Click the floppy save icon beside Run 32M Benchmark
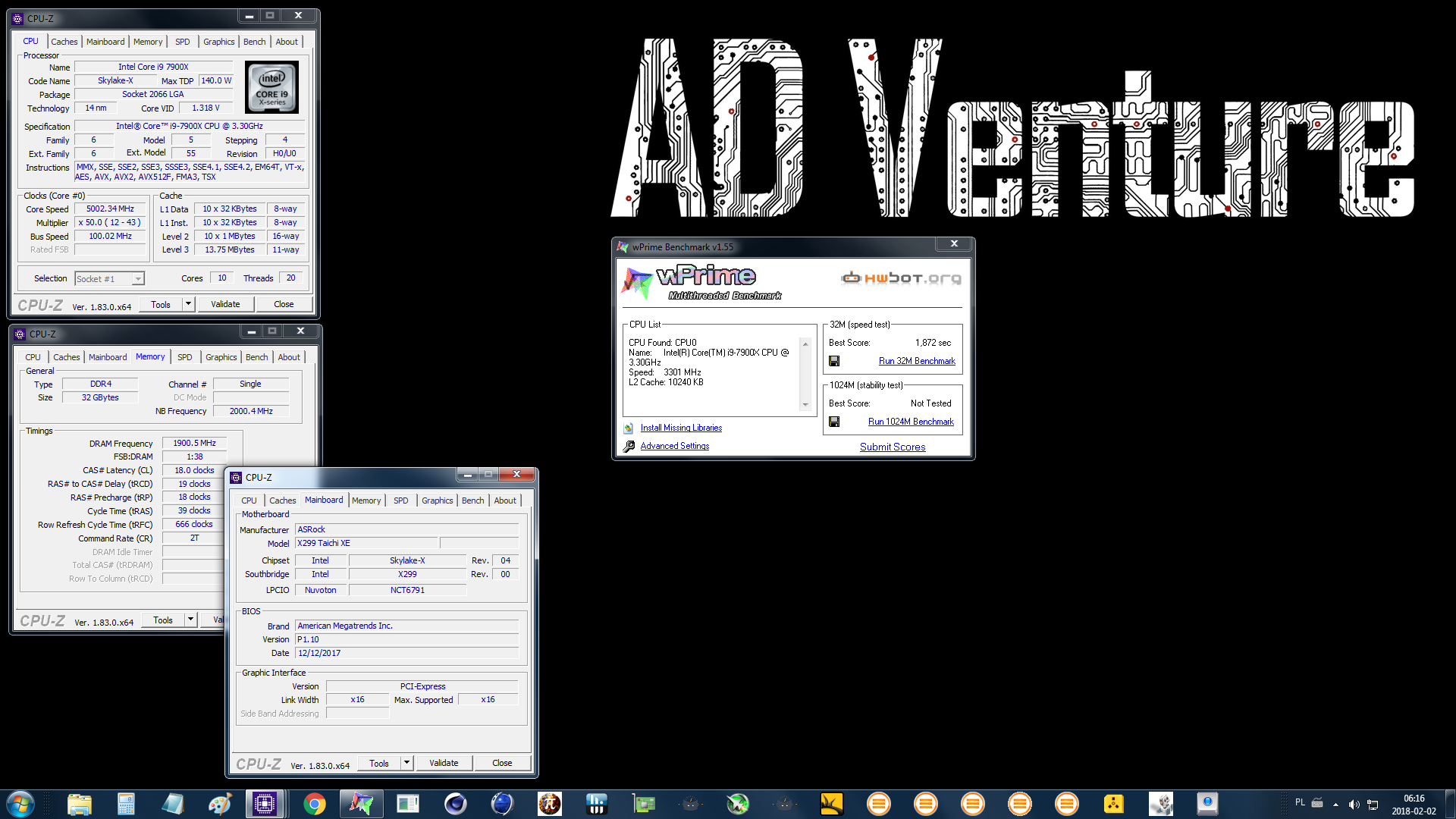The width and height of the screenshot is (1456, 819). click(x=834, y=361)
